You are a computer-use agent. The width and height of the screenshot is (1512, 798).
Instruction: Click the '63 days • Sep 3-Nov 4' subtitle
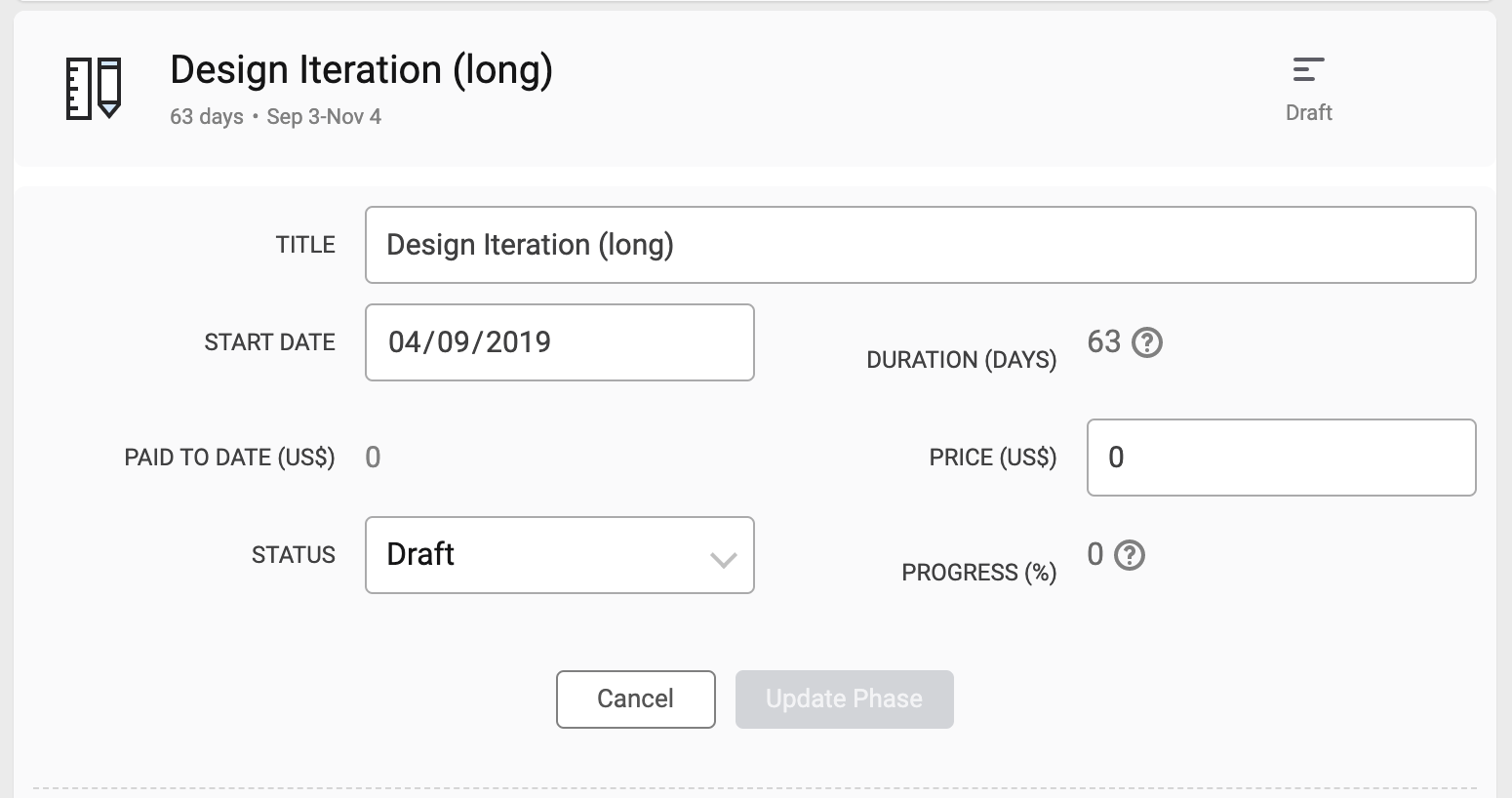click(x=275, y=117)
